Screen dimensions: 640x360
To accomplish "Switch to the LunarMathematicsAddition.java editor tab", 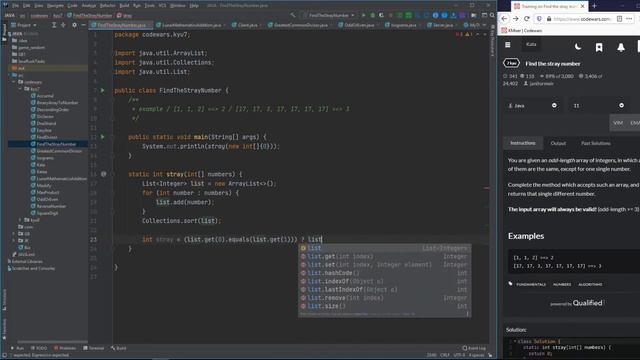I will [191, 25].
